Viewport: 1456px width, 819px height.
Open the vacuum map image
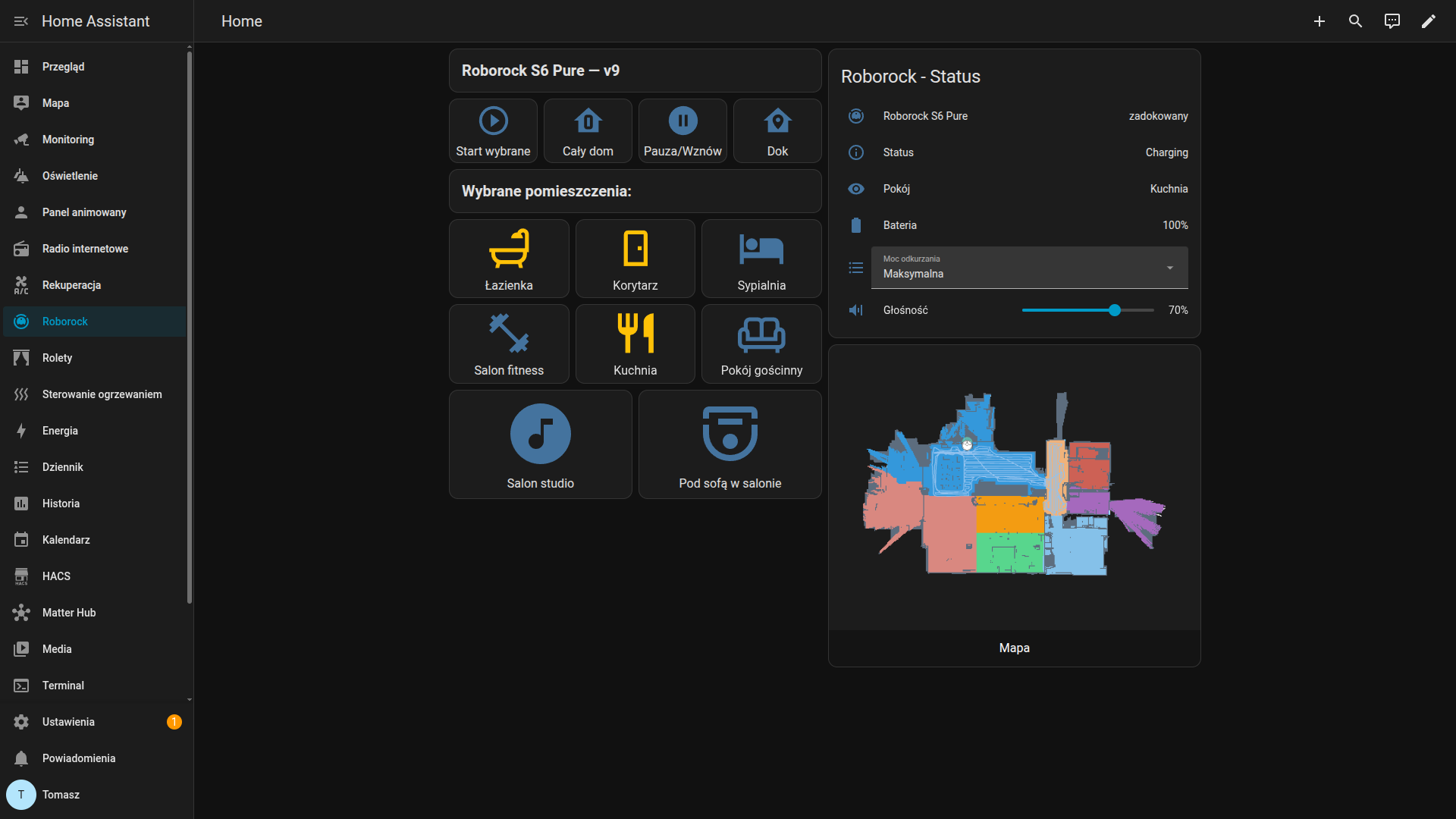(1015, 487)
